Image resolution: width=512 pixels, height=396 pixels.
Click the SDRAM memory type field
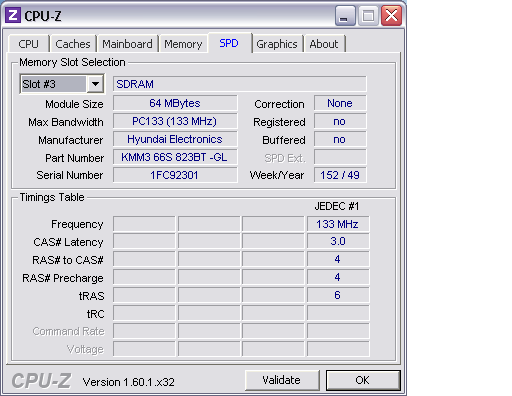point(240,84)
